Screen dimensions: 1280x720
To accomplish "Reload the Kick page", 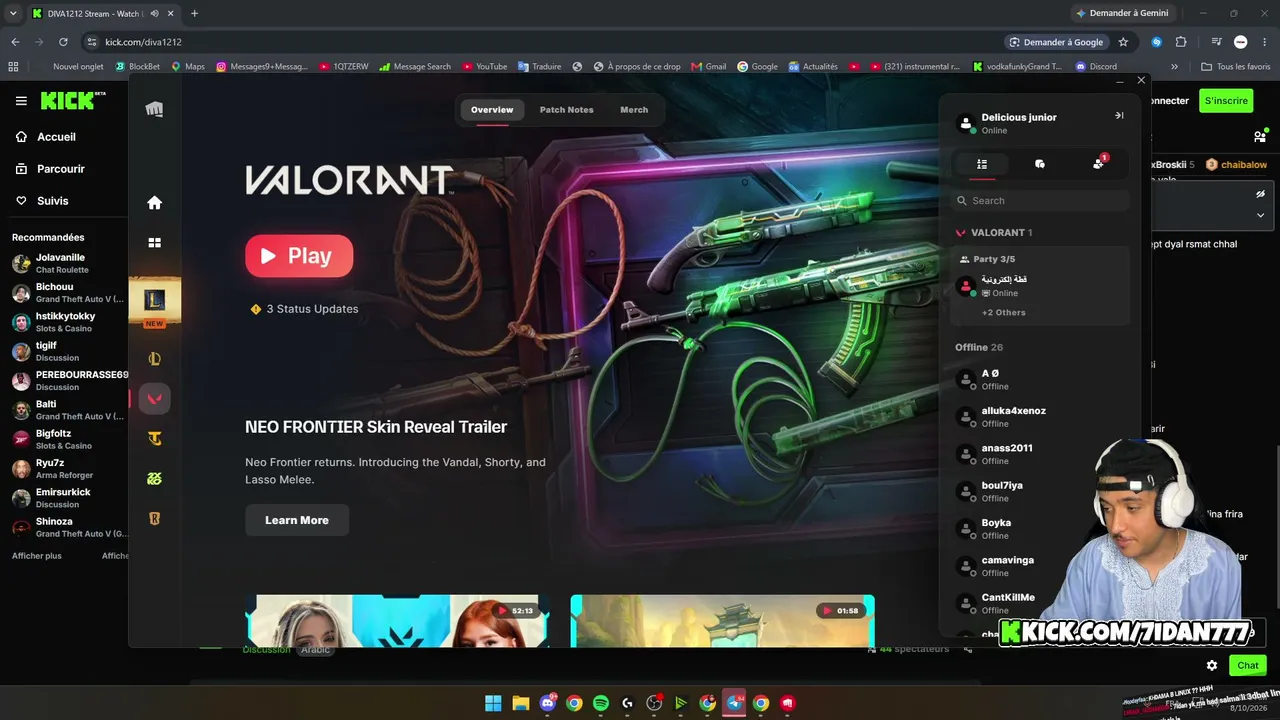I will coord(63,42).
